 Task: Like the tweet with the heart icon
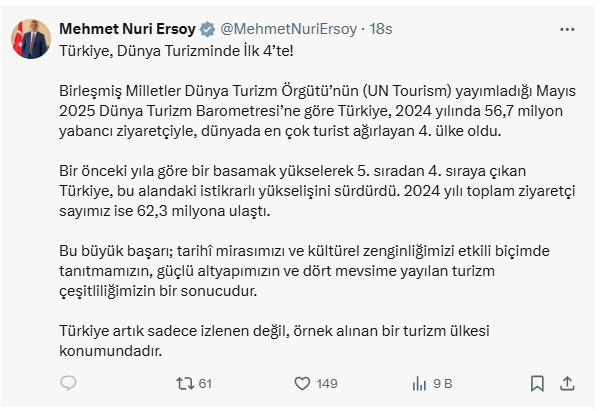(x=301, y=382)
